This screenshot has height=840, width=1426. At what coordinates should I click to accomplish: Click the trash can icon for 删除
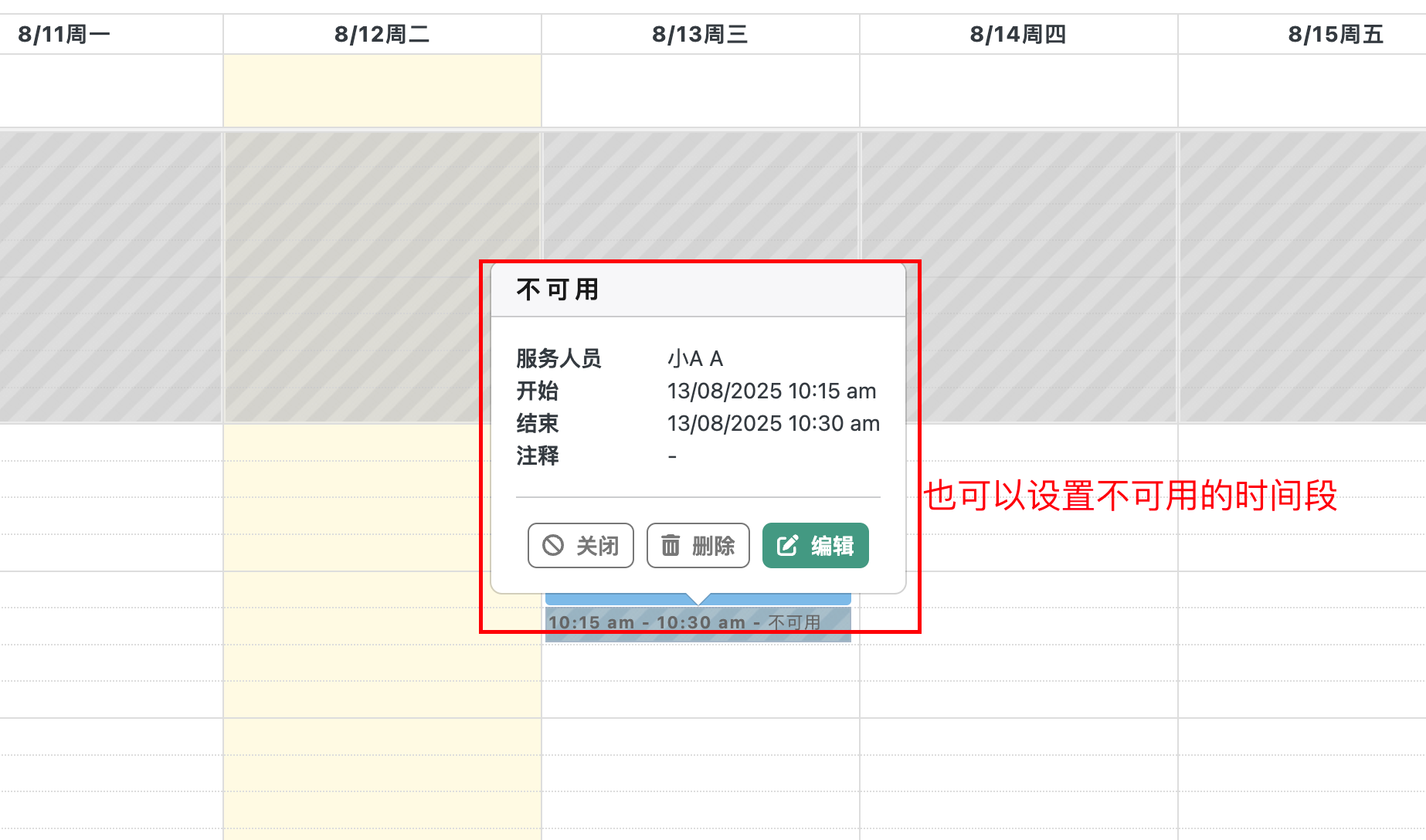pyautogui.click(x=671, y=546)
